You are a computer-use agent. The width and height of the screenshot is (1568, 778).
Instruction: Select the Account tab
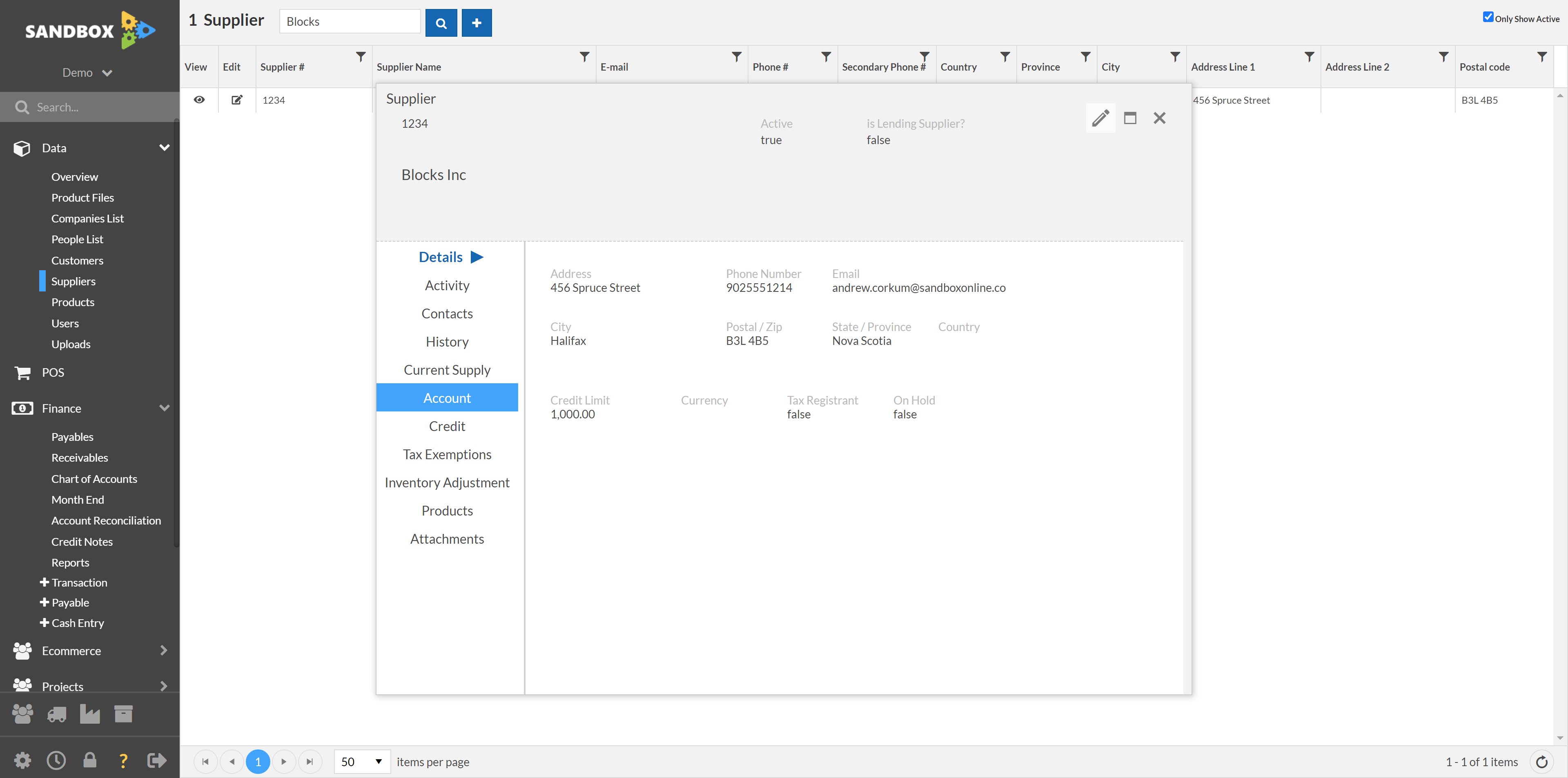tap(447, 398)
